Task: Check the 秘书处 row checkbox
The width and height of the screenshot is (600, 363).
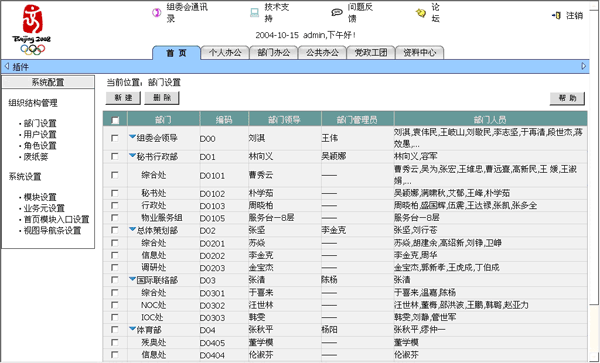Action: [x=114, y=193]
